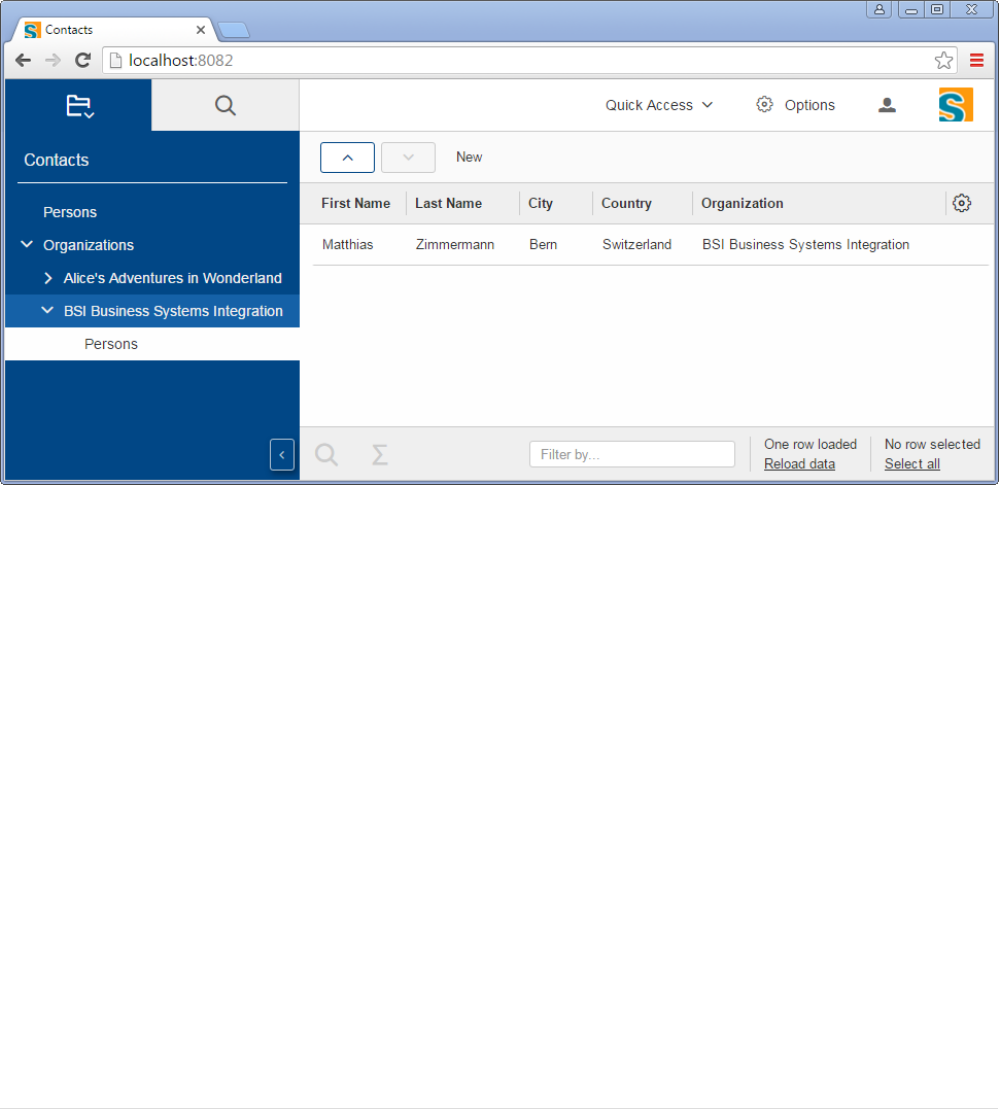Click the Bern city cell
Viewport: 999px width, 1109px height.
tap(543, 245)
